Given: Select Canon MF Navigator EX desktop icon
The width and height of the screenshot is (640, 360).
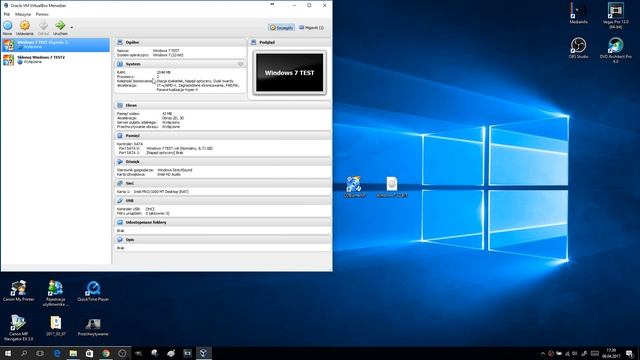Looking at the screenshot, I should coord(18,327).
